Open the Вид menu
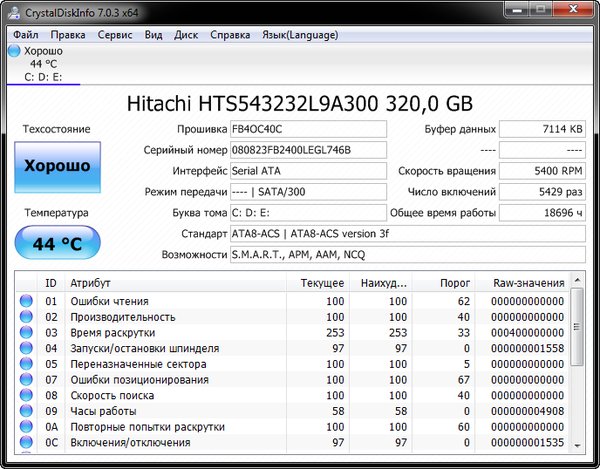Screen dimensions: 600x469 click(153, 35)
